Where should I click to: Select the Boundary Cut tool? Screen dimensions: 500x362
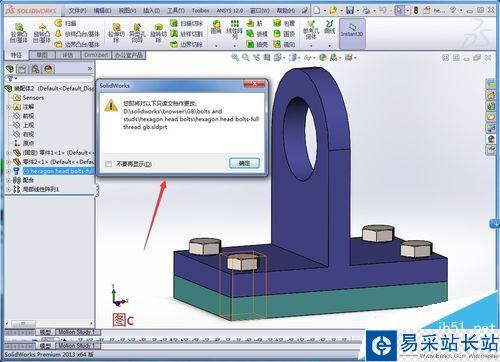[x=187, y=44]
